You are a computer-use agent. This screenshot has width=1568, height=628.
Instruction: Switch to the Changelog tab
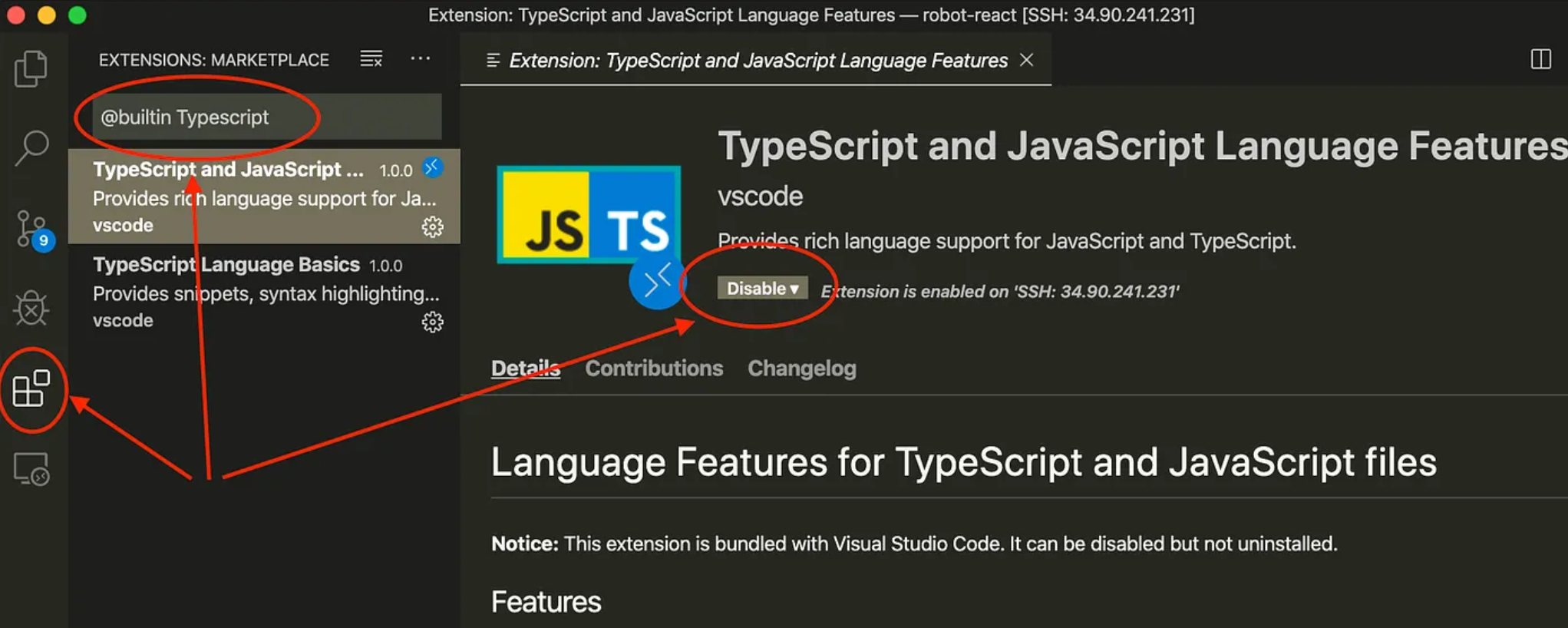[801, 369]
